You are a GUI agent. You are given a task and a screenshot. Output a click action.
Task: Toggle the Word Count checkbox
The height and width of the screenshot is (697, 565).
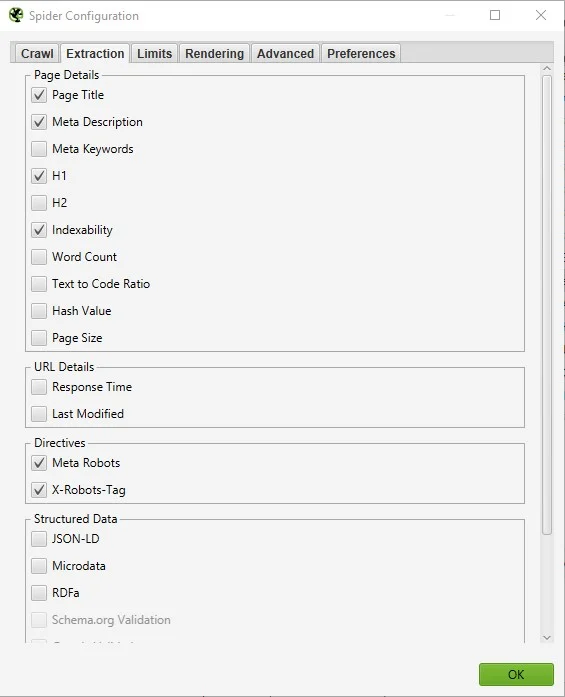point(39,257)
